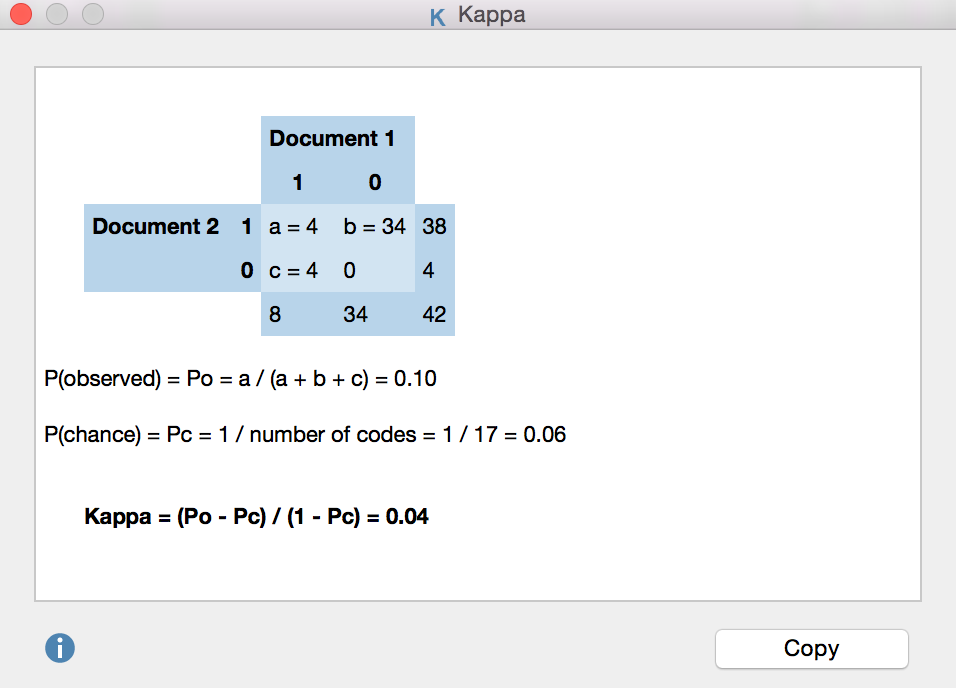The image size is (956, 688).
Task: Click the cell showing b = 34
Action: click(x=374, y=227)
